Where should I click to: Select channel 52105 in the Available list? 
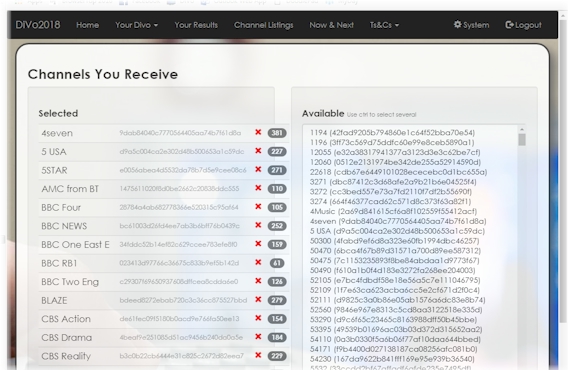[395, 280]
